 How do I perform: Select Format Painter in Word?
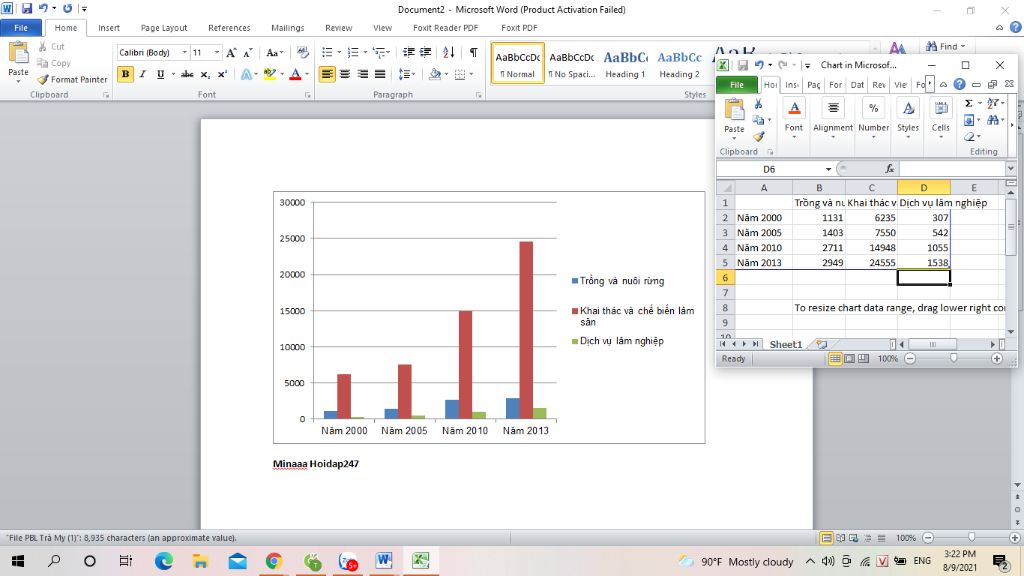coord(72,79)
